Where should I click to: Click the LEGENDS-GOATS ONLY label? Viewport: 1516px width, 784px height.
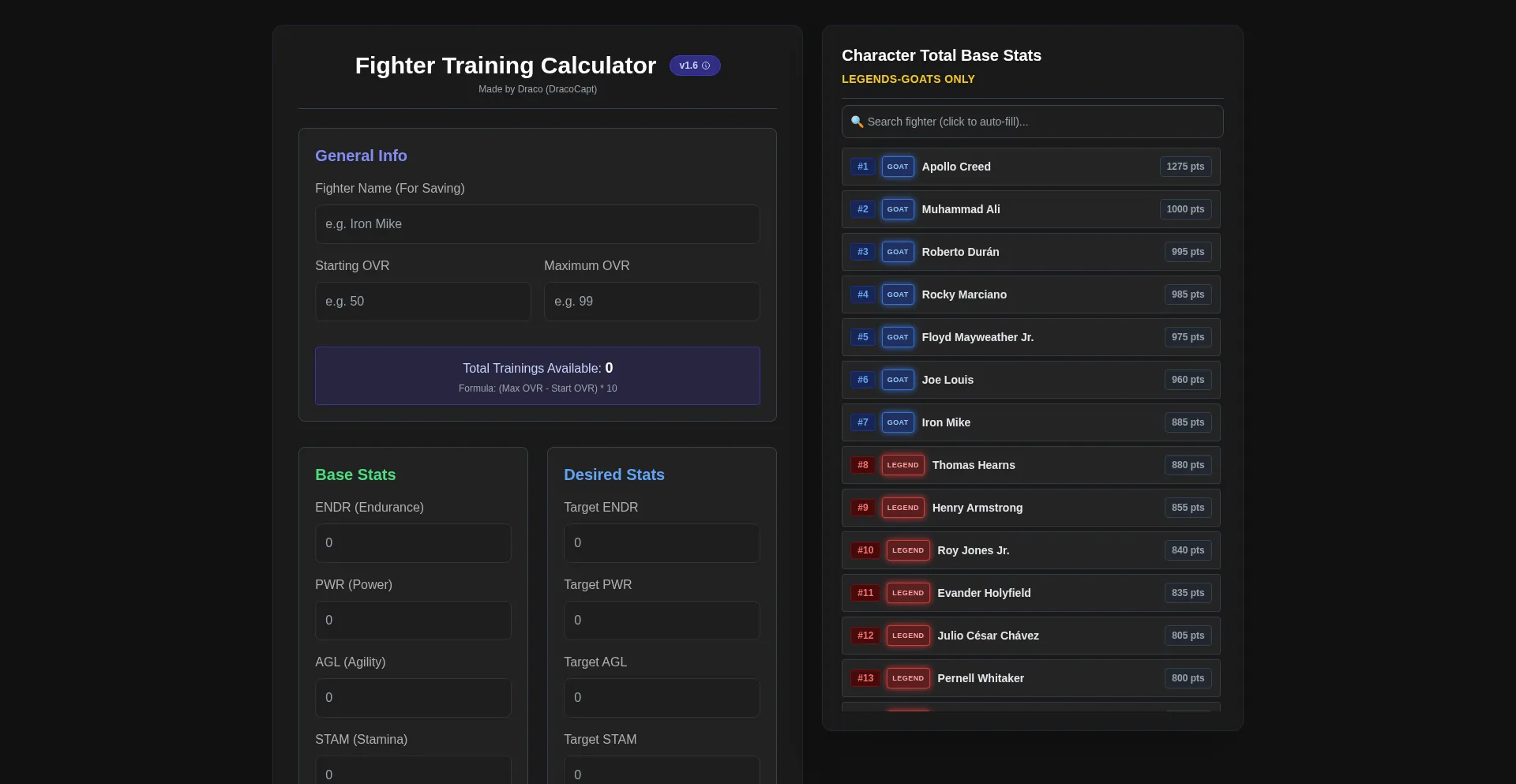[x=908, y=79]
